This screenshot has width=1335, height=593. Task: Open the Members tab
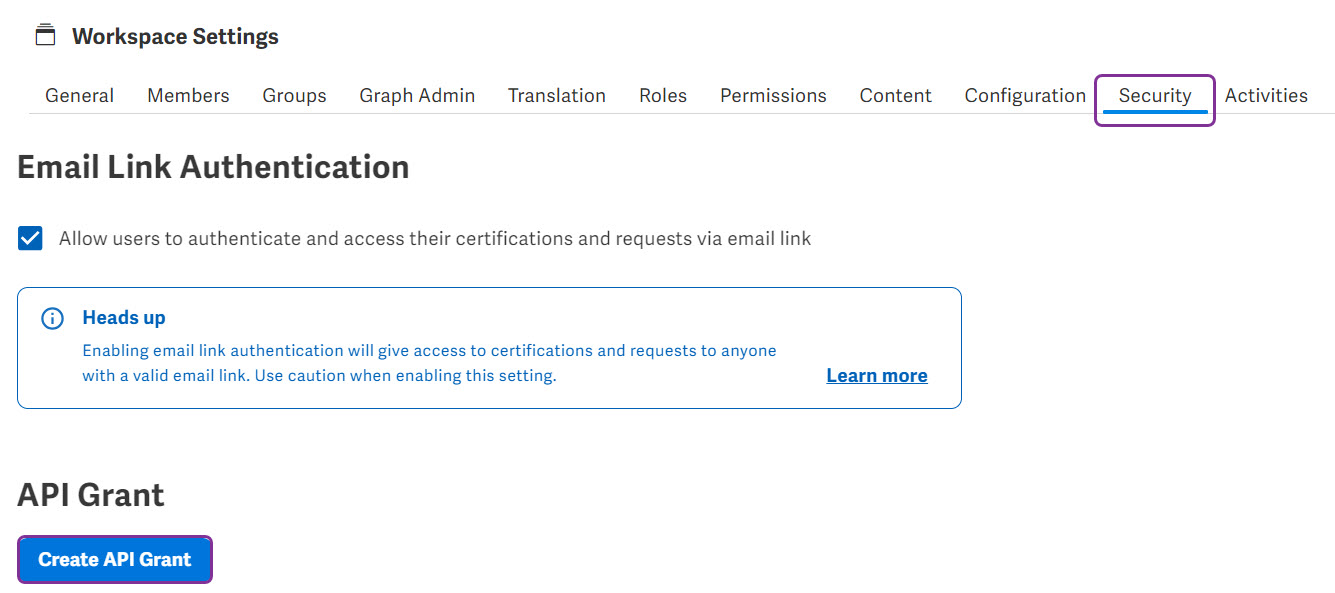[188, 95]
